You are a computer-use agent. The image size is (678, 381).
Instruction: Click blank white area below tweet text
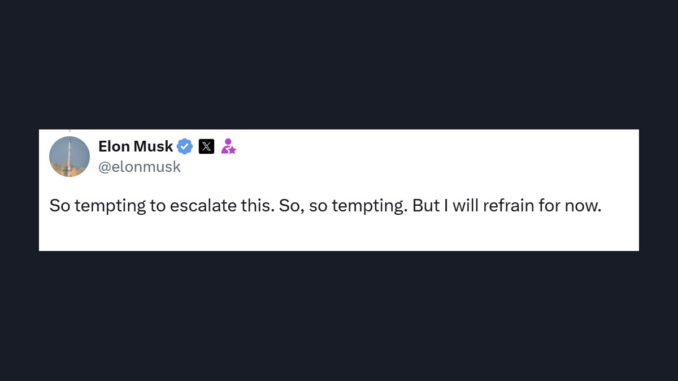pos(339,234)
